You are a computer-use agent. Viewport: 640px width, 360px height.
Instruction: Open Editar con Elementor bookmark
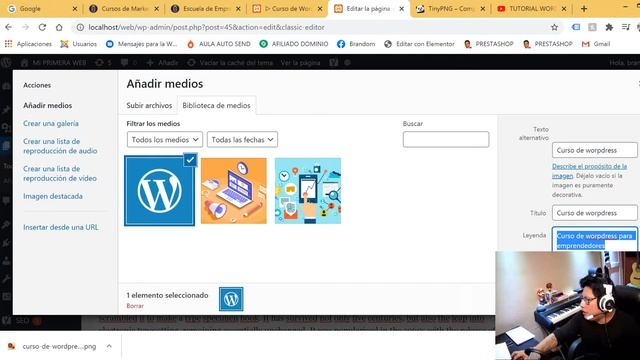419,44
